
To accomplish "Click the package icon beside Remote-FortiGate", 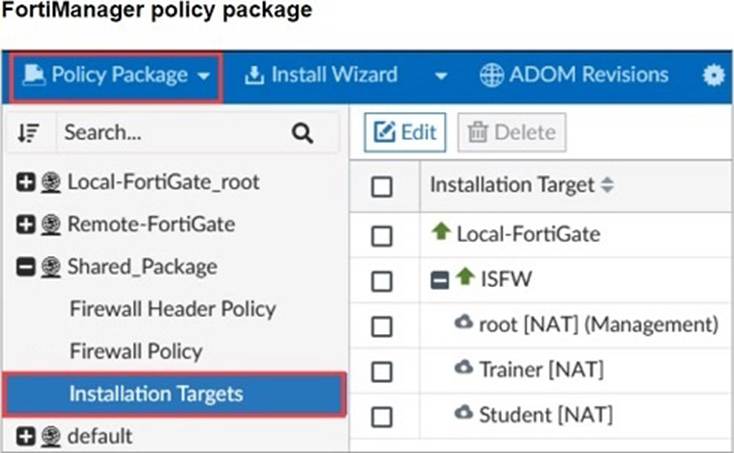I will pos(51,225).
